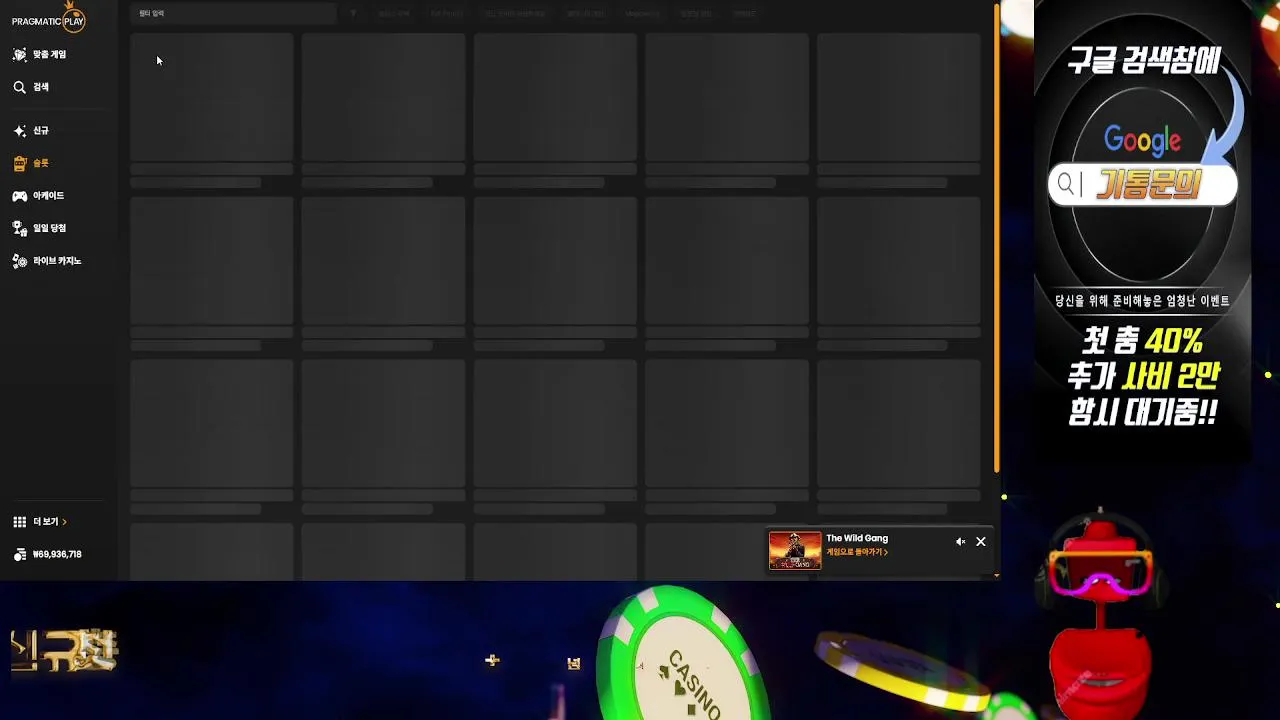Viewport: 1280px width, 720px height.
Task: Open 검색 search in the sidebar
Action: tap(31, 87)
